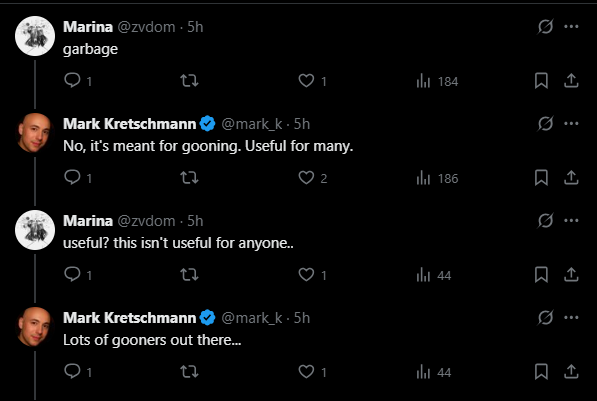Repost the "garbage" tweet
Image resolution: width=597 pixels, height=401 pixels.
click(189, 80)
